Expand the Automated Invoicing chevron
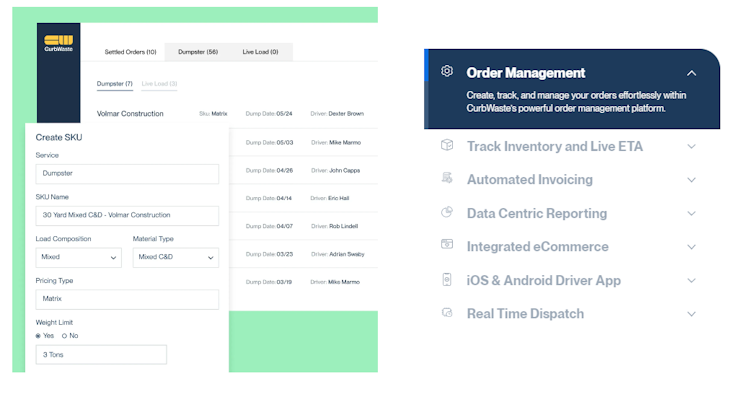The height and width of the screenshot is (415, 750). [x=691, y=180]
